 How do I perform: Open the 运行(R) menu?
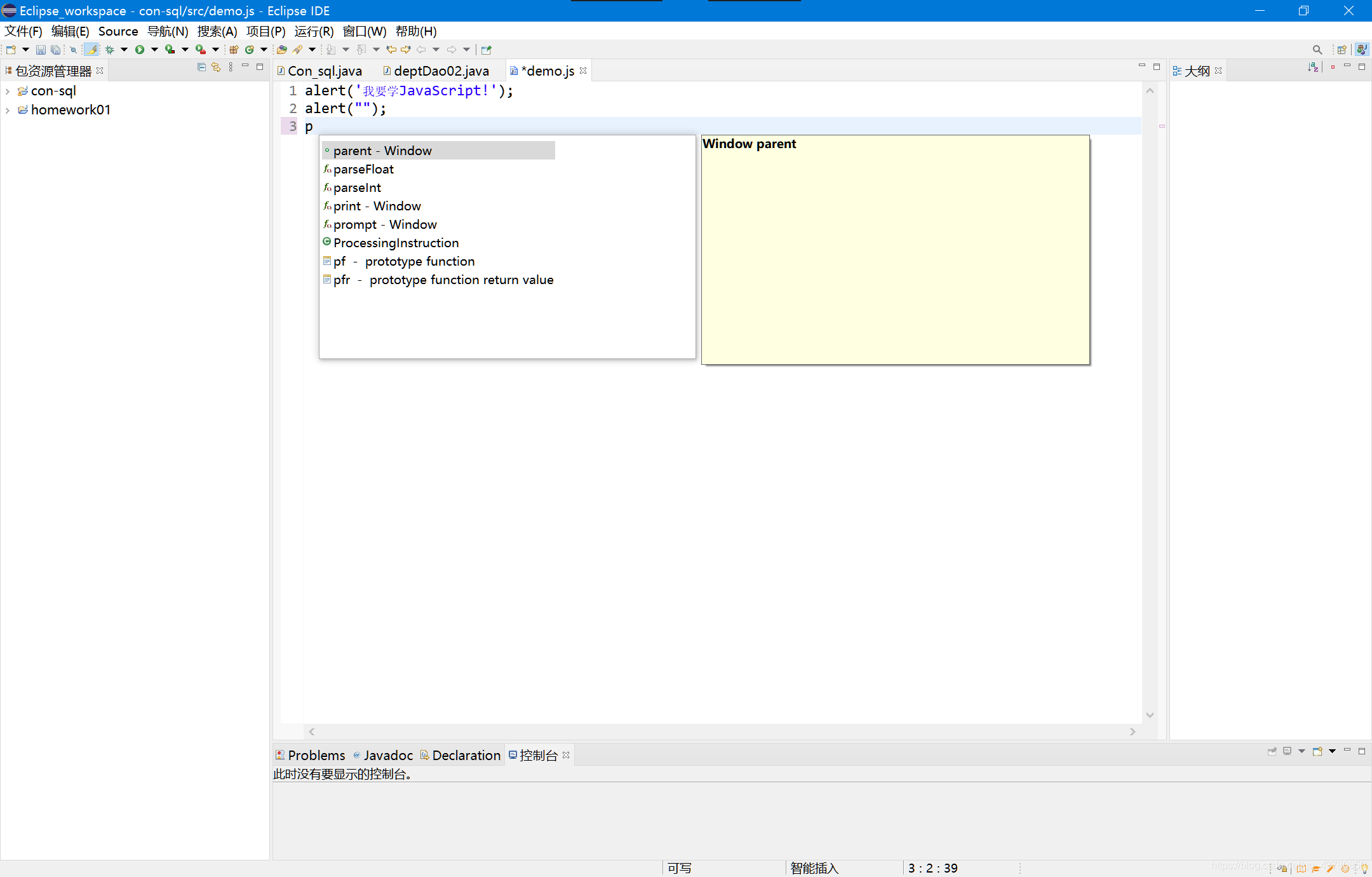coord(314,31)
